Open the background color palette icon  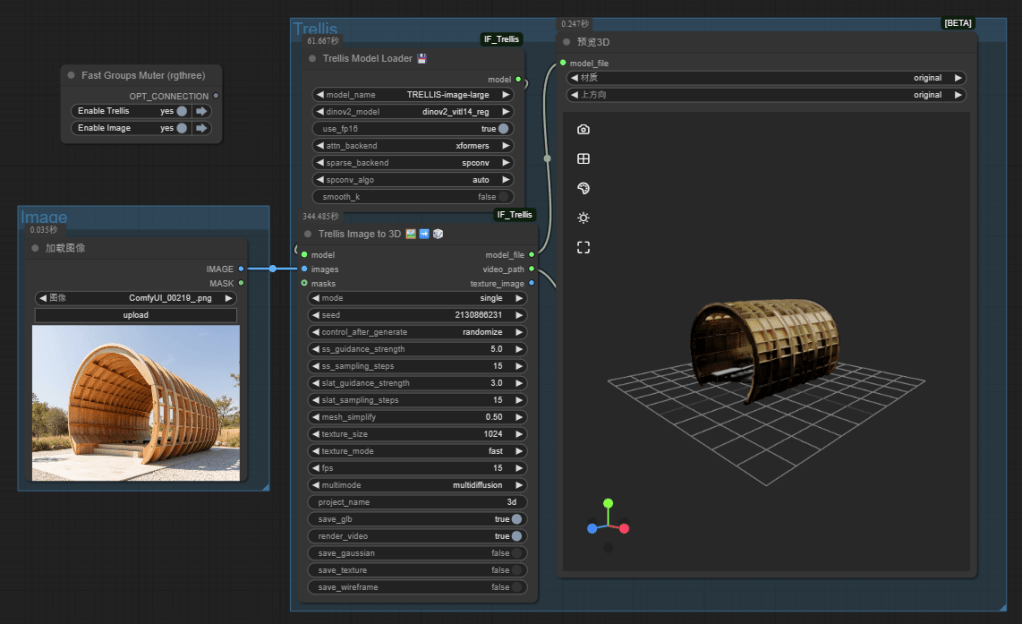pyautogui.click(x=584, y=188)
